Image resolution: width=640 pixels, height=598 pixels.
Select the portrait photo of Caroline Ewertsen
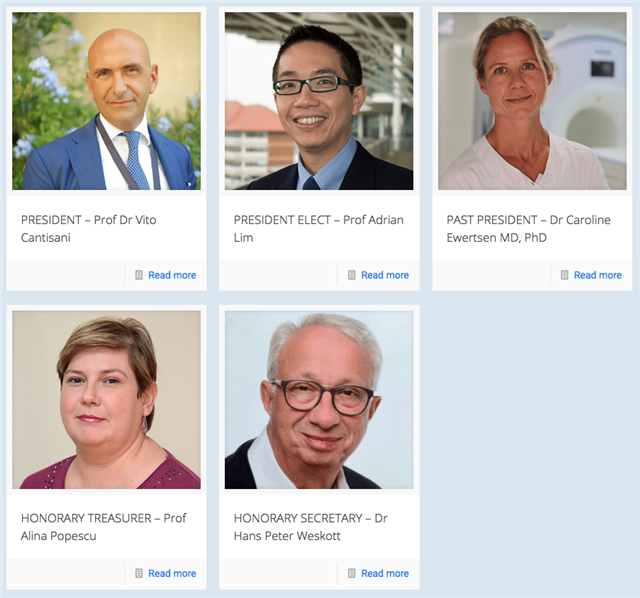pos(532,101)
